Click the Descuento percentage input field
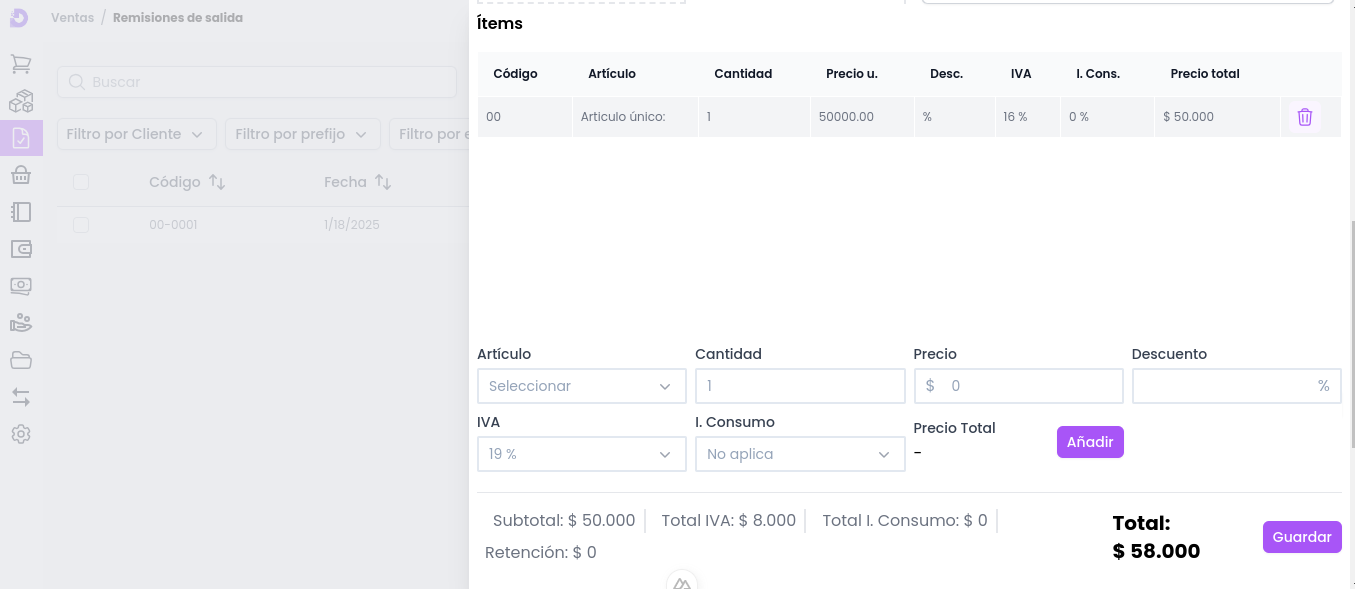The image size is (1355, 589). [x=1225, y=386]
